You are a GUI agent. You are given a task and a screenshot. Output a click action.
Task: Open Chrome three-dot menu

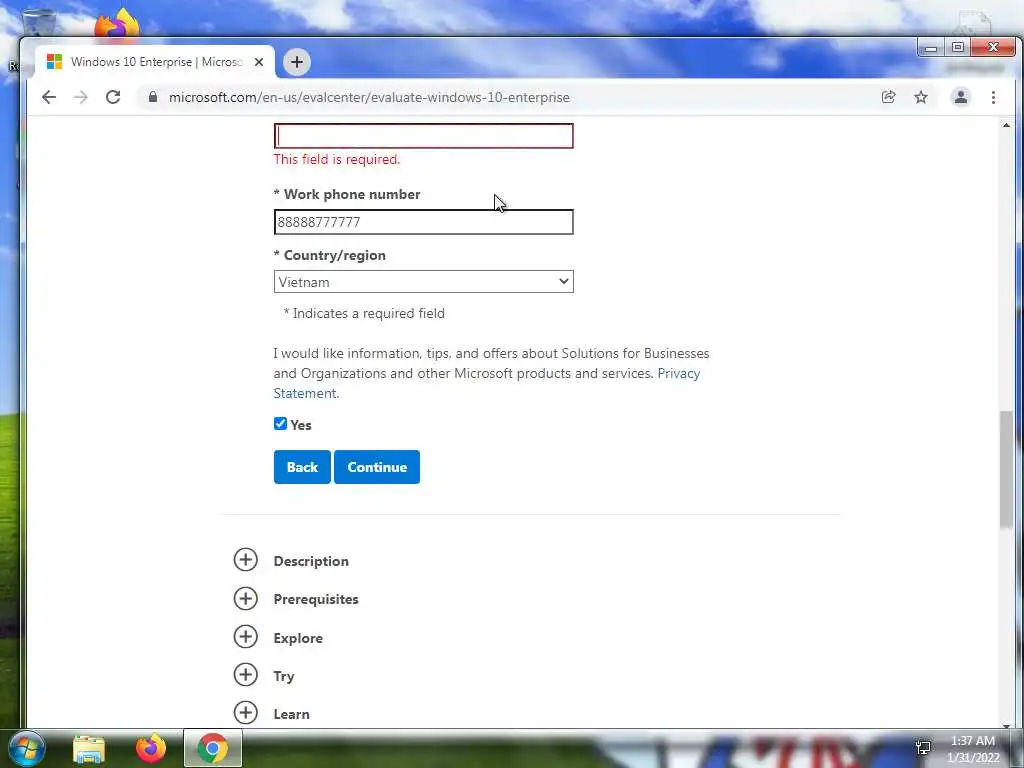993,97
